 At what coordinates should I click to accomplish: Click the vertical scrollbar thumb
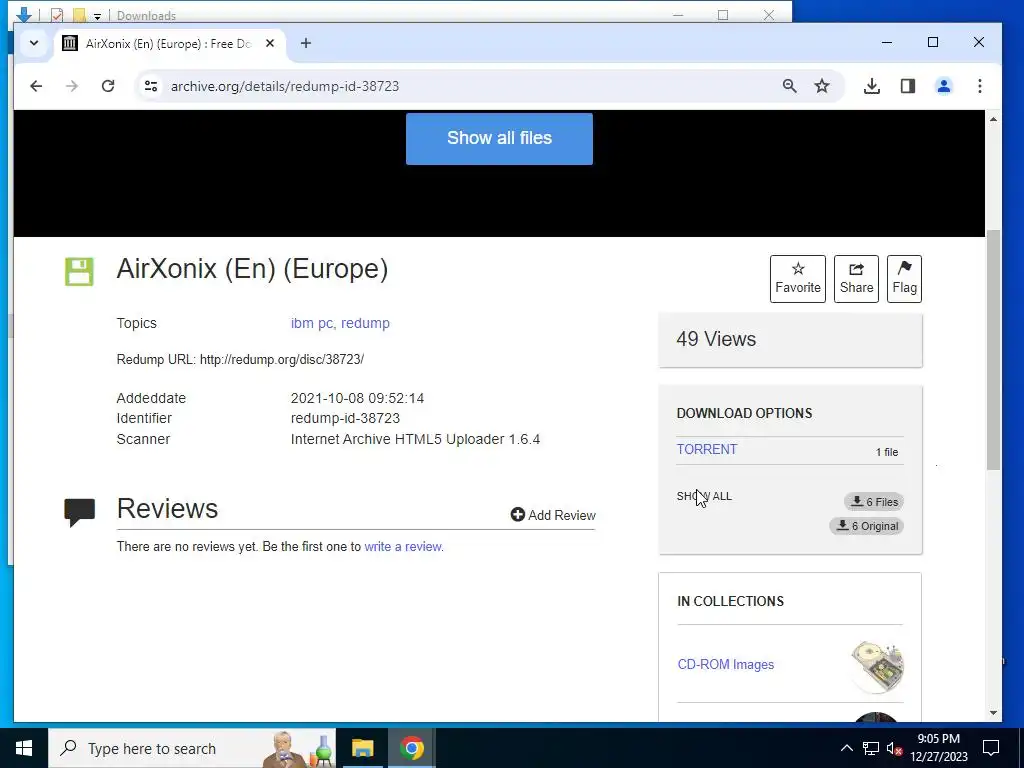tap(993, 349)
